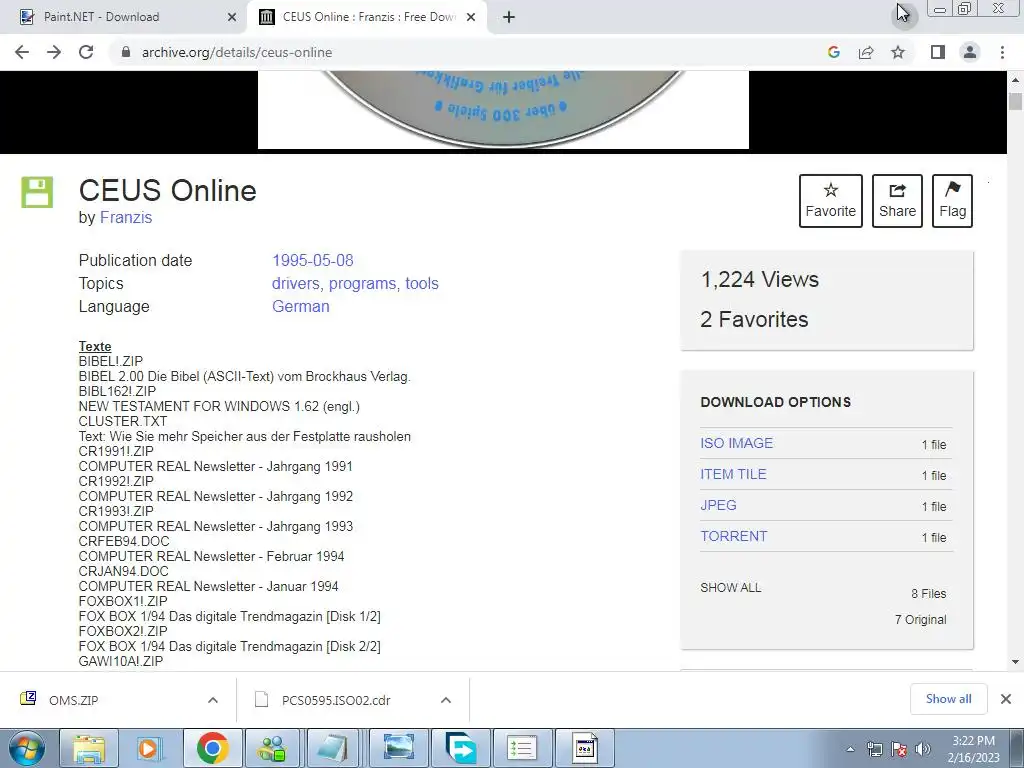Open a new browser tab
The image size is (1024, 768).
509,17
